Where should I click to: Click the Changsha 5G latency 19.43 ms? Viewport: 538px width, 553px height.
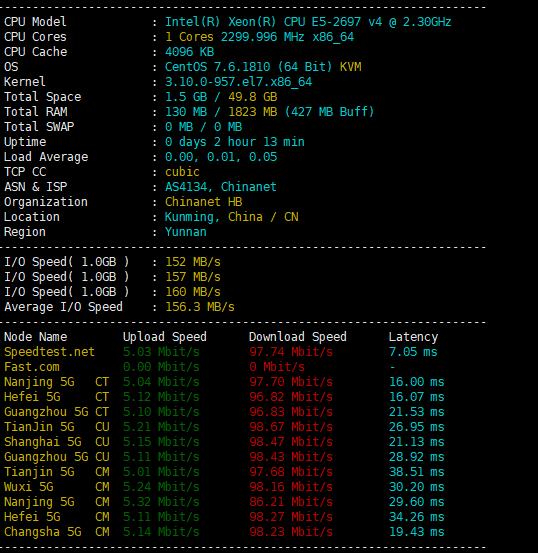click(416, 532)
